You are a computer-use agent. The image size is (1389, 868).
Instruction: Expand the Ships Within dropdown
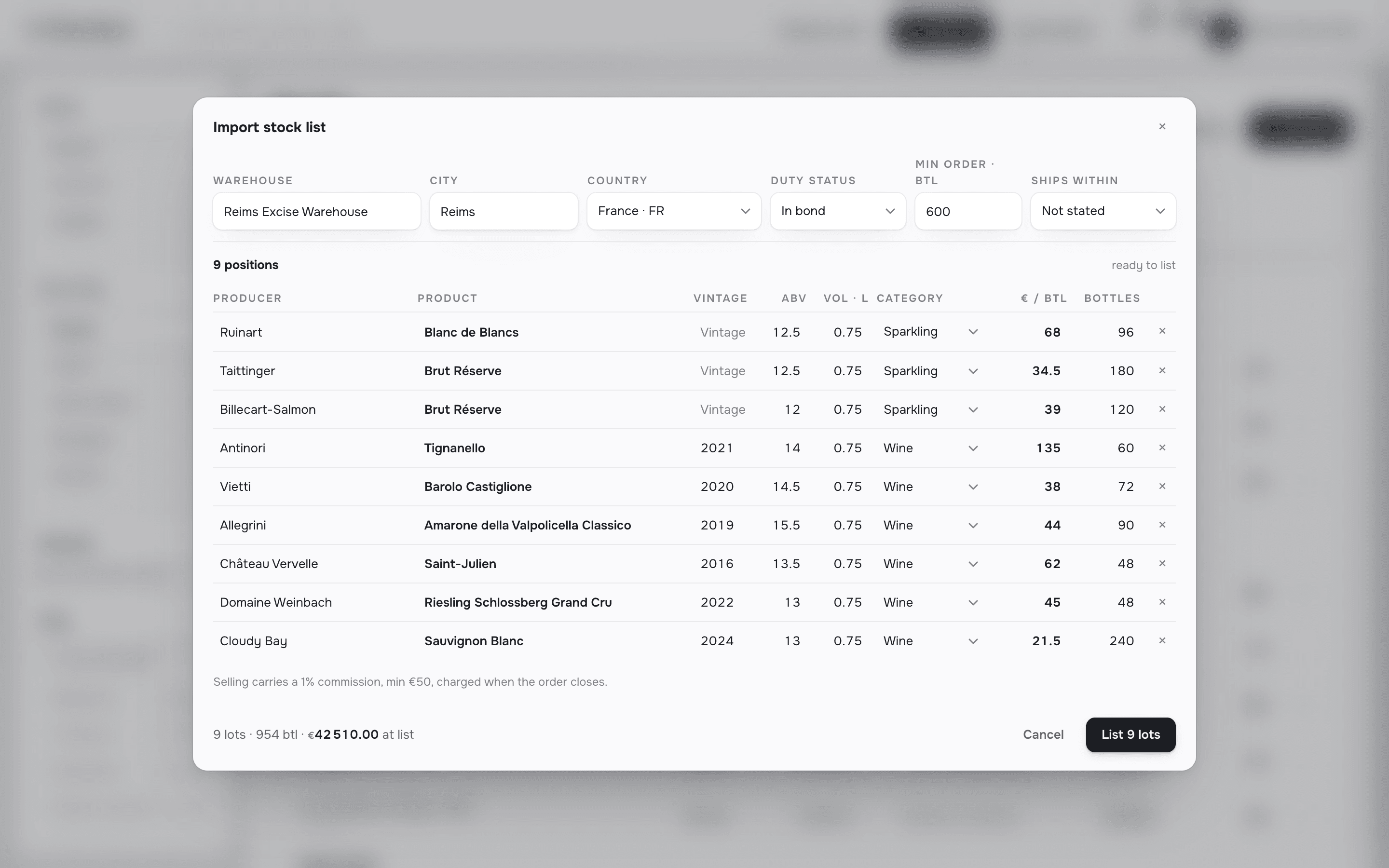click(x=1103, y=211)
